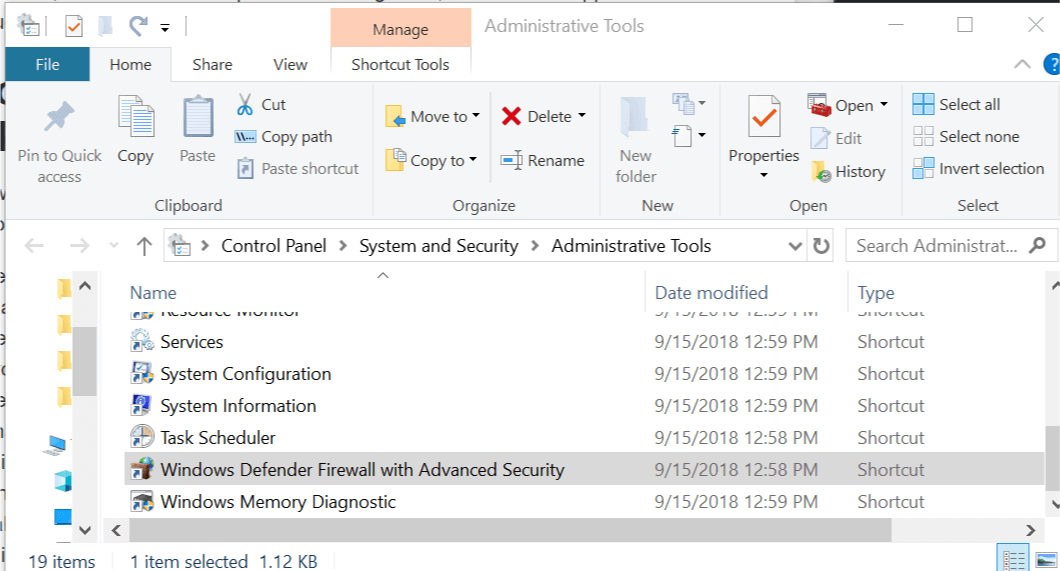Click the Pin to Quick access icon
The height and width of the screenshot is (571, 1060).
tap(59, 117)
